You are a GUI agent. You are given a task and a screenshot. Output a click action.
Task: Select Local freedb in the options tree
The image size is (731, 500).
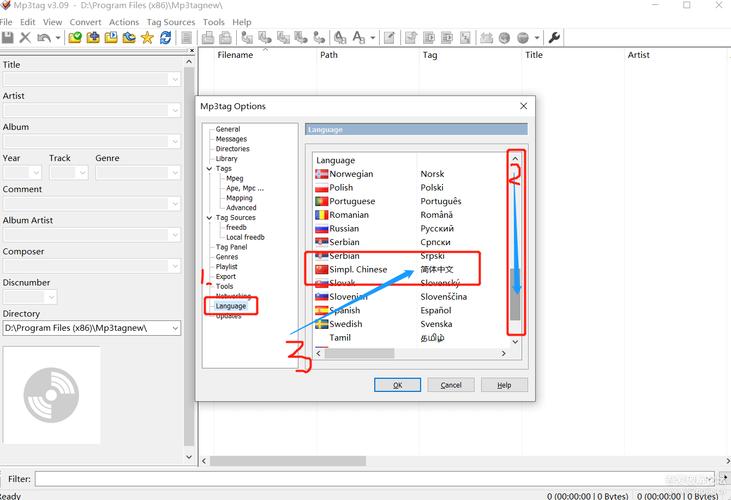245,237
